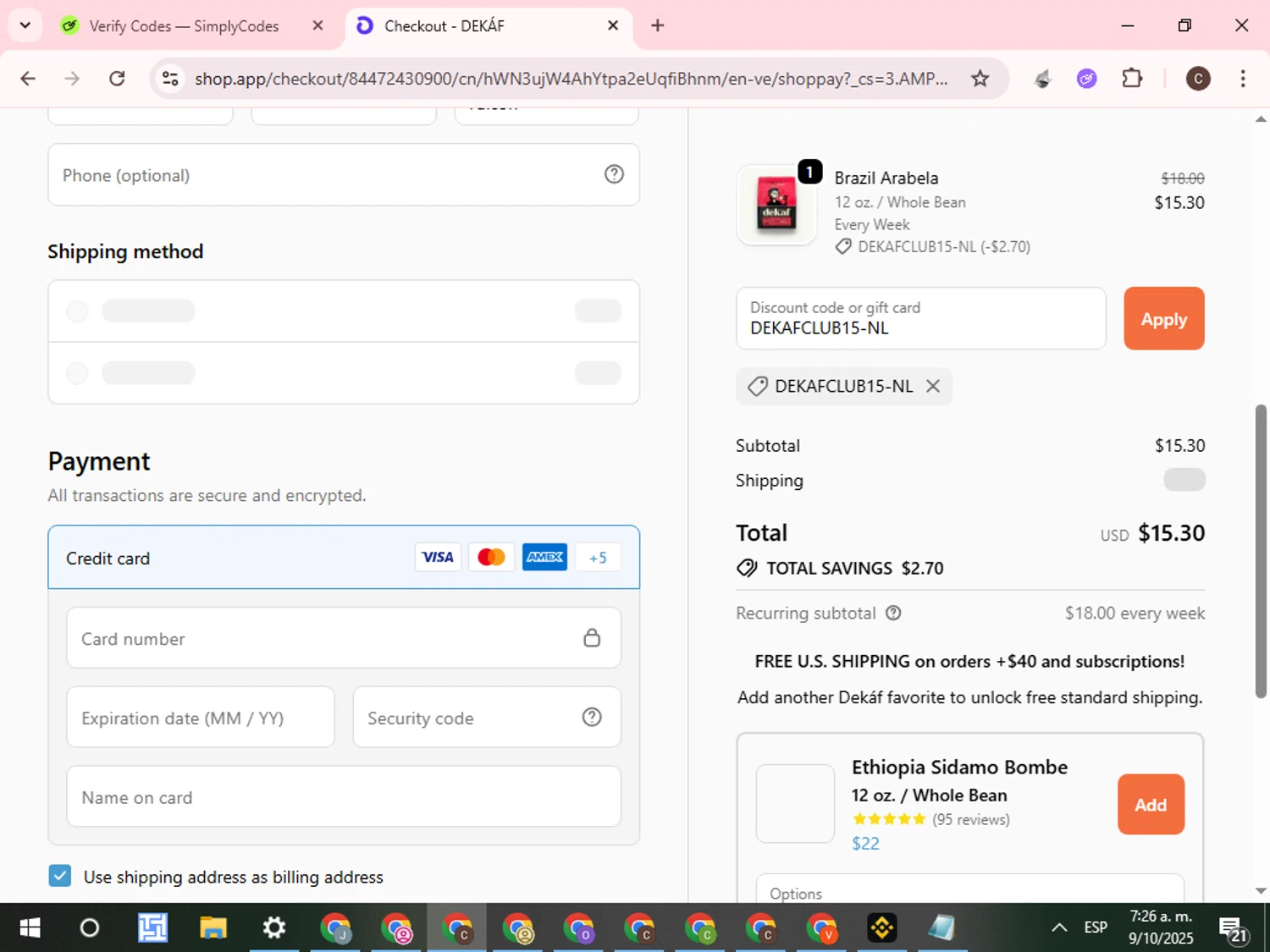Bookmark this page with the star icon

point(980,79)
